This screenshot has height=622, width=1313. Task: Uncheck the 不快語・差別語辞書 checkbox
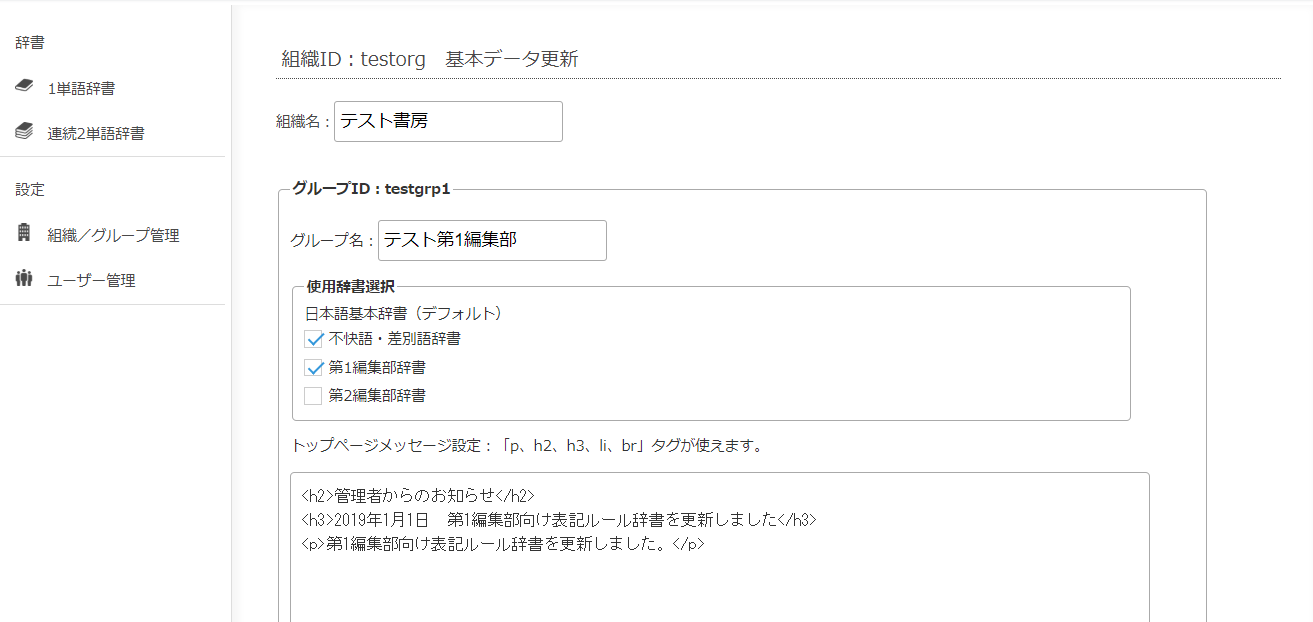pyautogui.click(x=314, y=339)
